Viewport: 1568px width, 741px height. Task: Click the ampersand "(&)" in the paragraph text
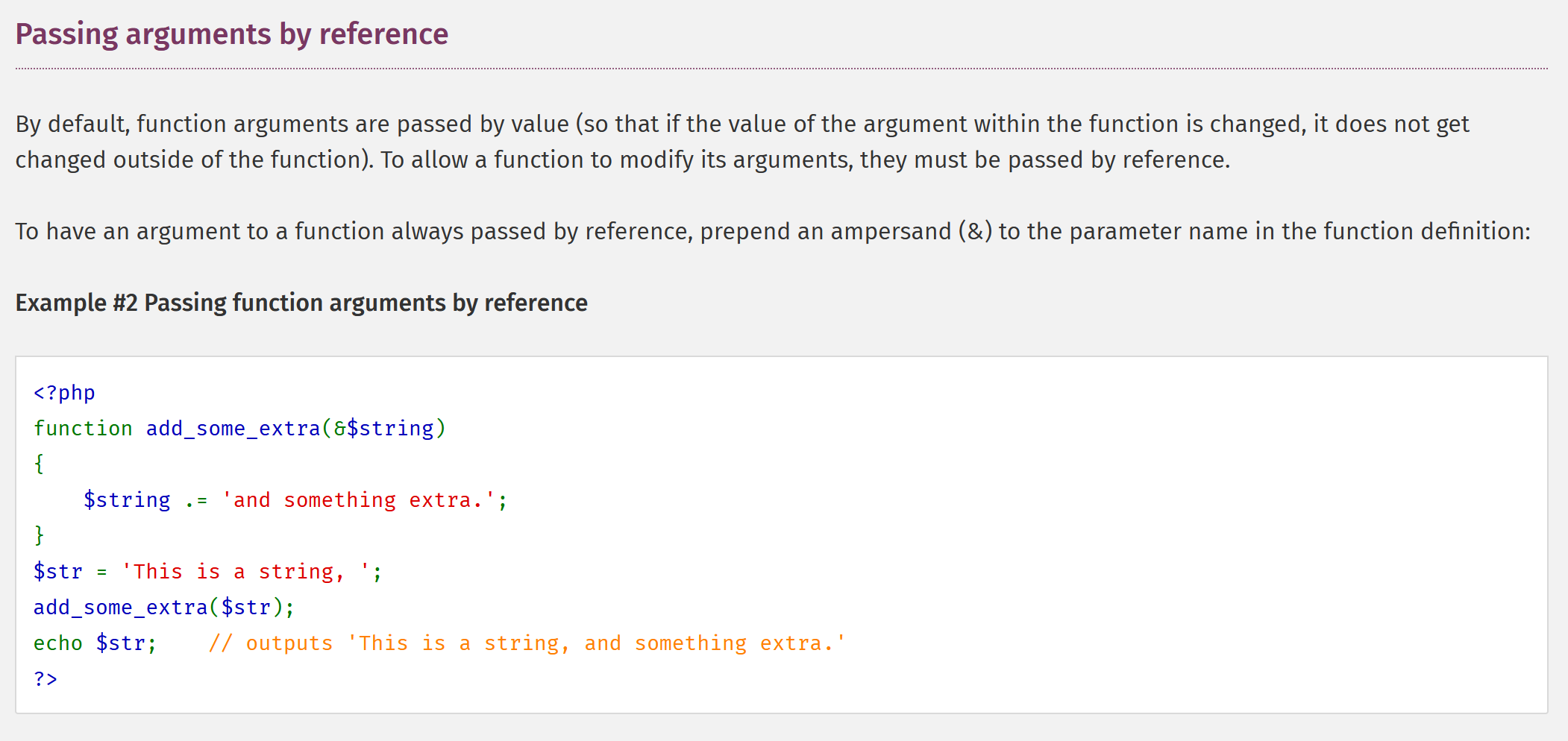tap(975, 231)
